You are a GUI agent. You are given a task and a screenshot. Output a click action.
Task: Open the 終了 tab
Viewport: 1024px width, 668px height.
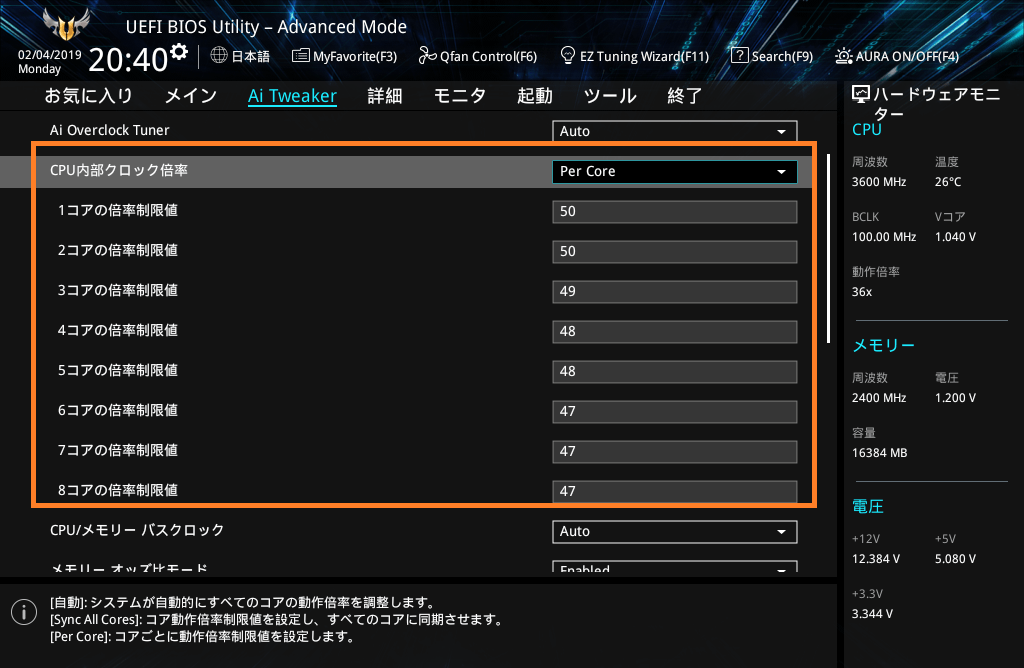tap(684, 96)
